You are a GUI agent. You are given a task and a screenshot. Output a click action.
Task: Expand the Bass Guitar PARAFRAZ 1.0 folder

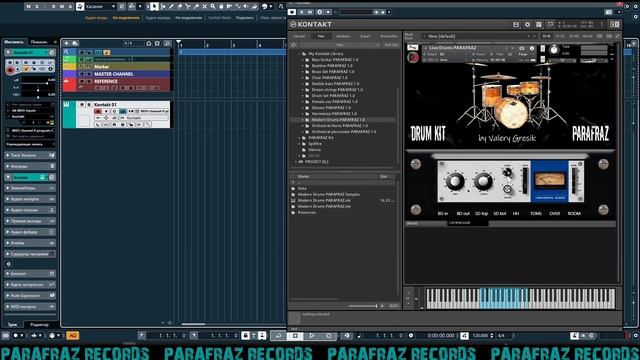[303, 60]
